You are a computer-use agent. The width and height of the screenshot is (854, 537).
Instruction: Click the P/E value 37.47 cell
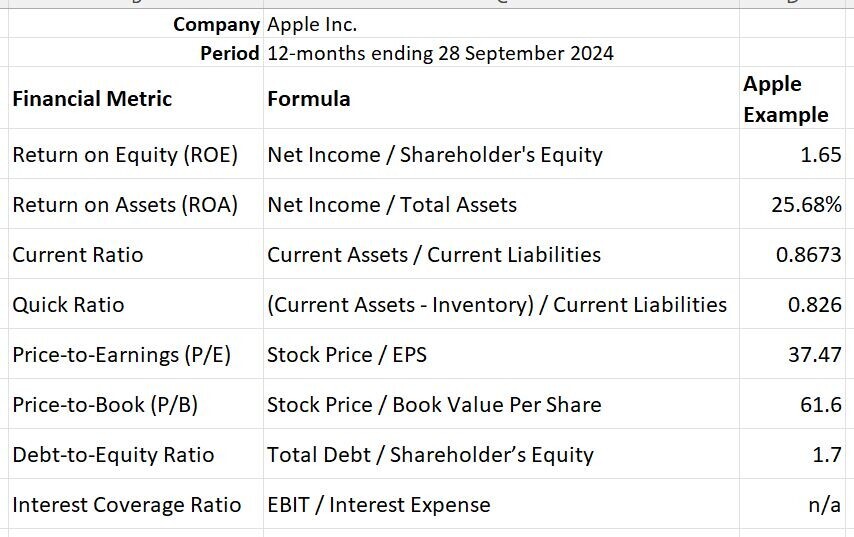[x=792, y=355]
